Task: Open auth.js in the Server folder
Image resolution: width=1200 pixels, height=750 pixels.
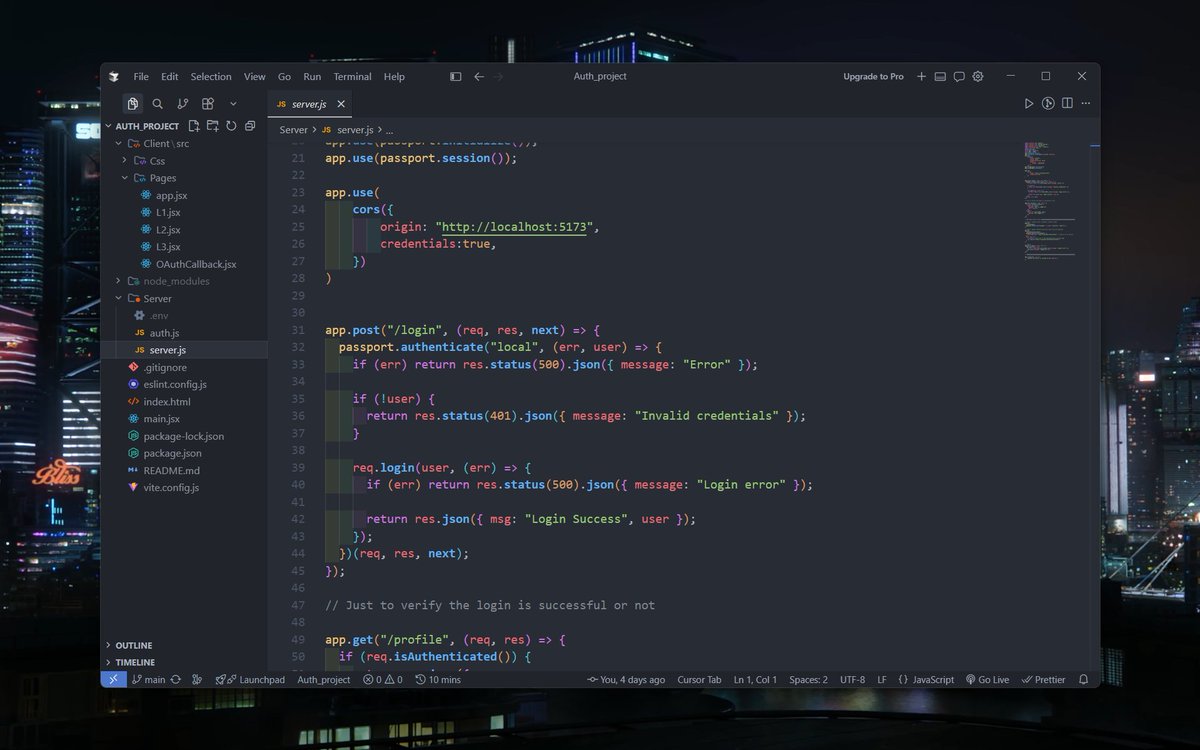Action: (164, 332)
